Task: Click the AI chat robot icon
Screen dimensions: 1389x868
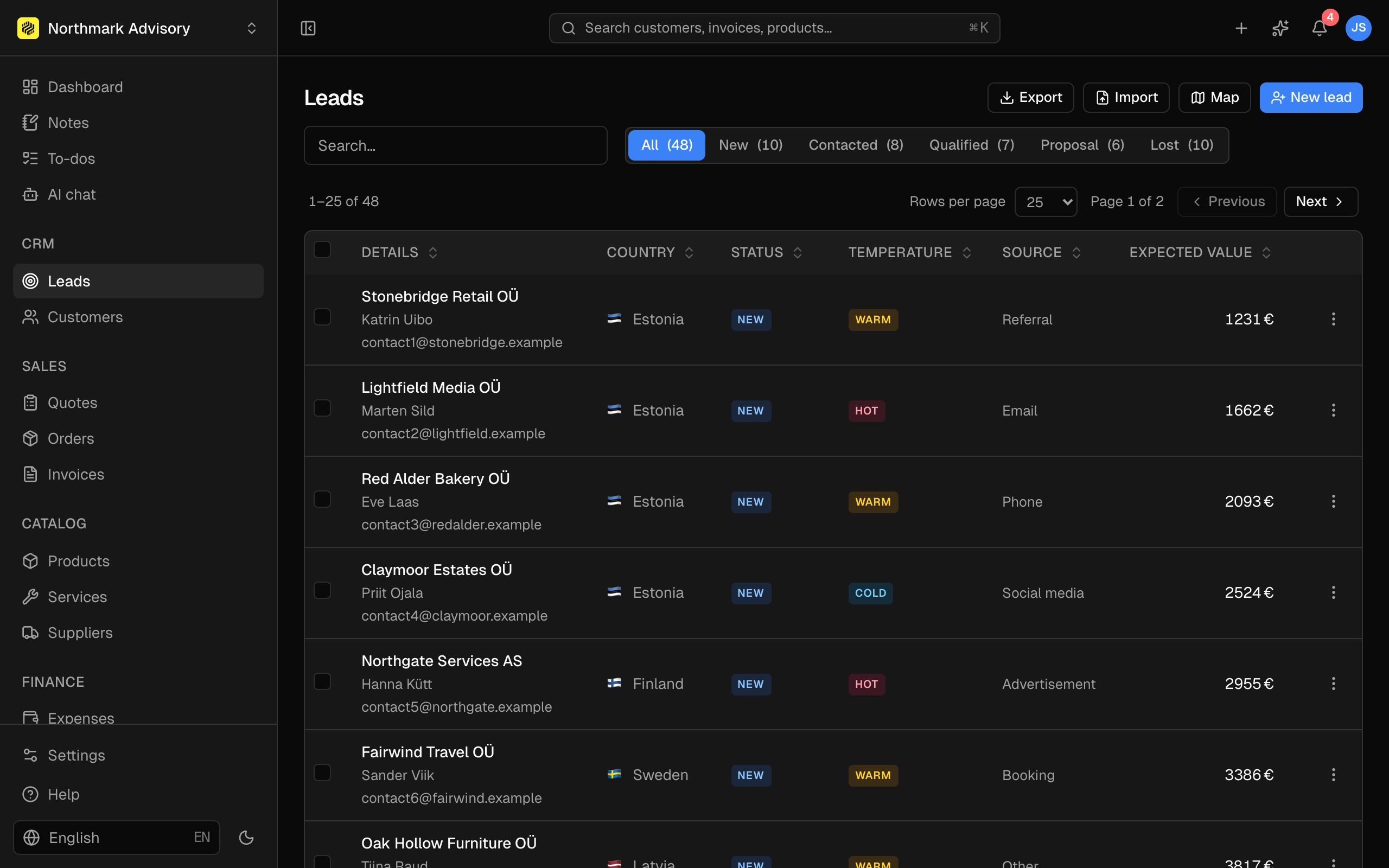Action: (30, 195)
